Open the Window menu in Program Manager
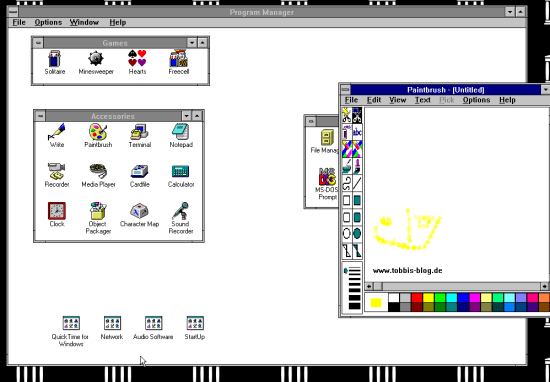The height and width of the screenshot is (382, 550). (84, 22)
